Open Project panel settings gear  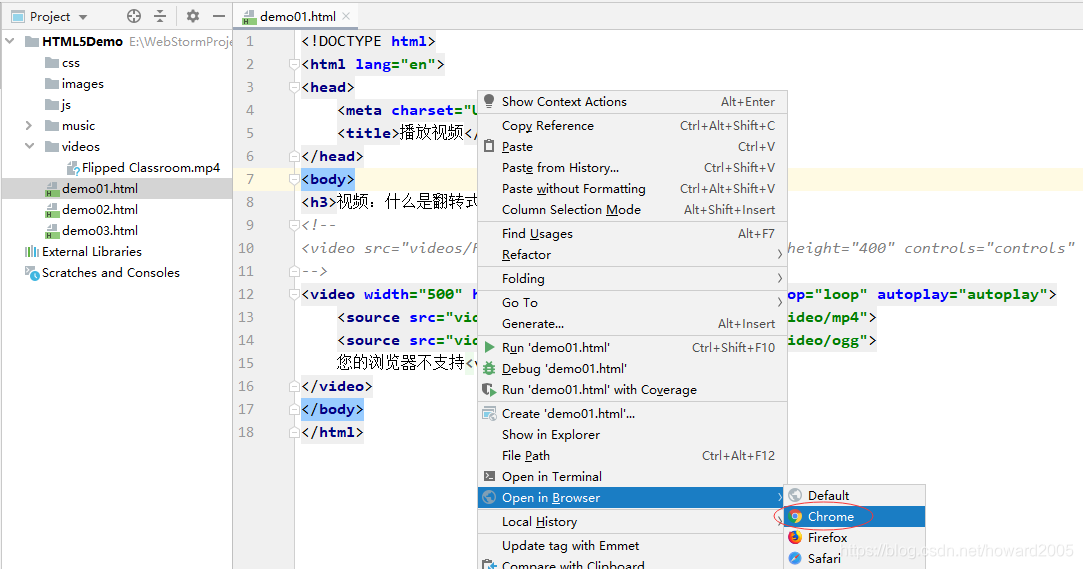click(x=193, y=16)
